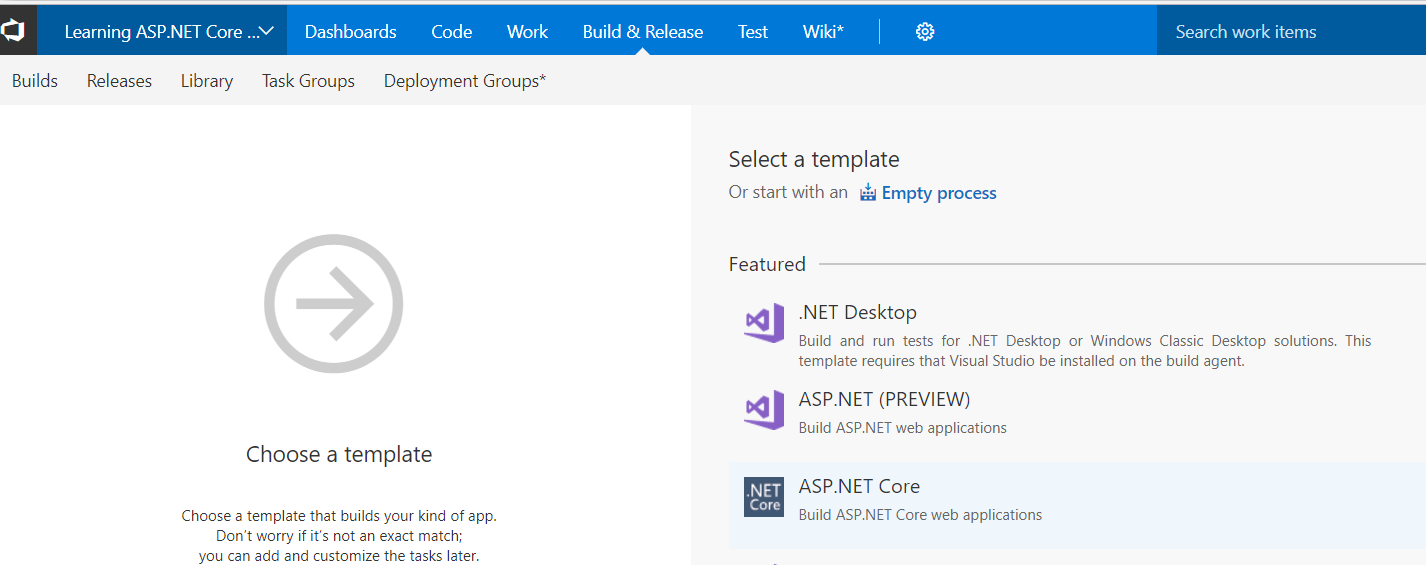
Task: Open the Code hub
Action: (x=452, y=32)
